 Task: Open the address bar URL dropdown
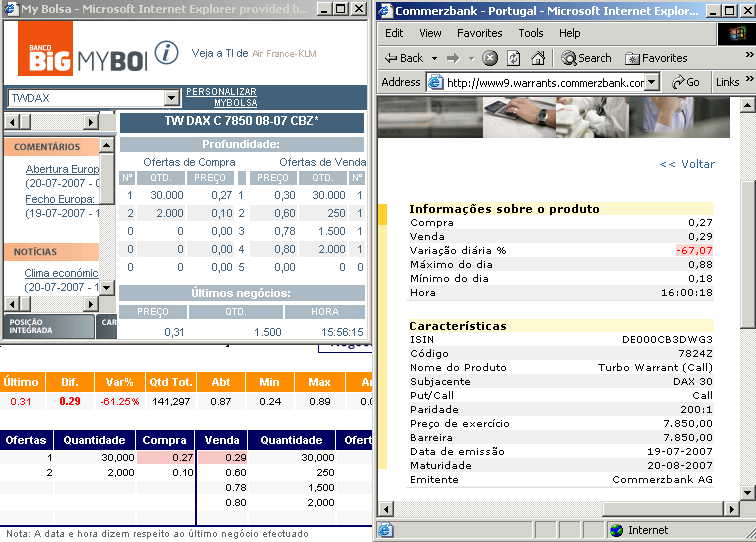click(651, 82)
